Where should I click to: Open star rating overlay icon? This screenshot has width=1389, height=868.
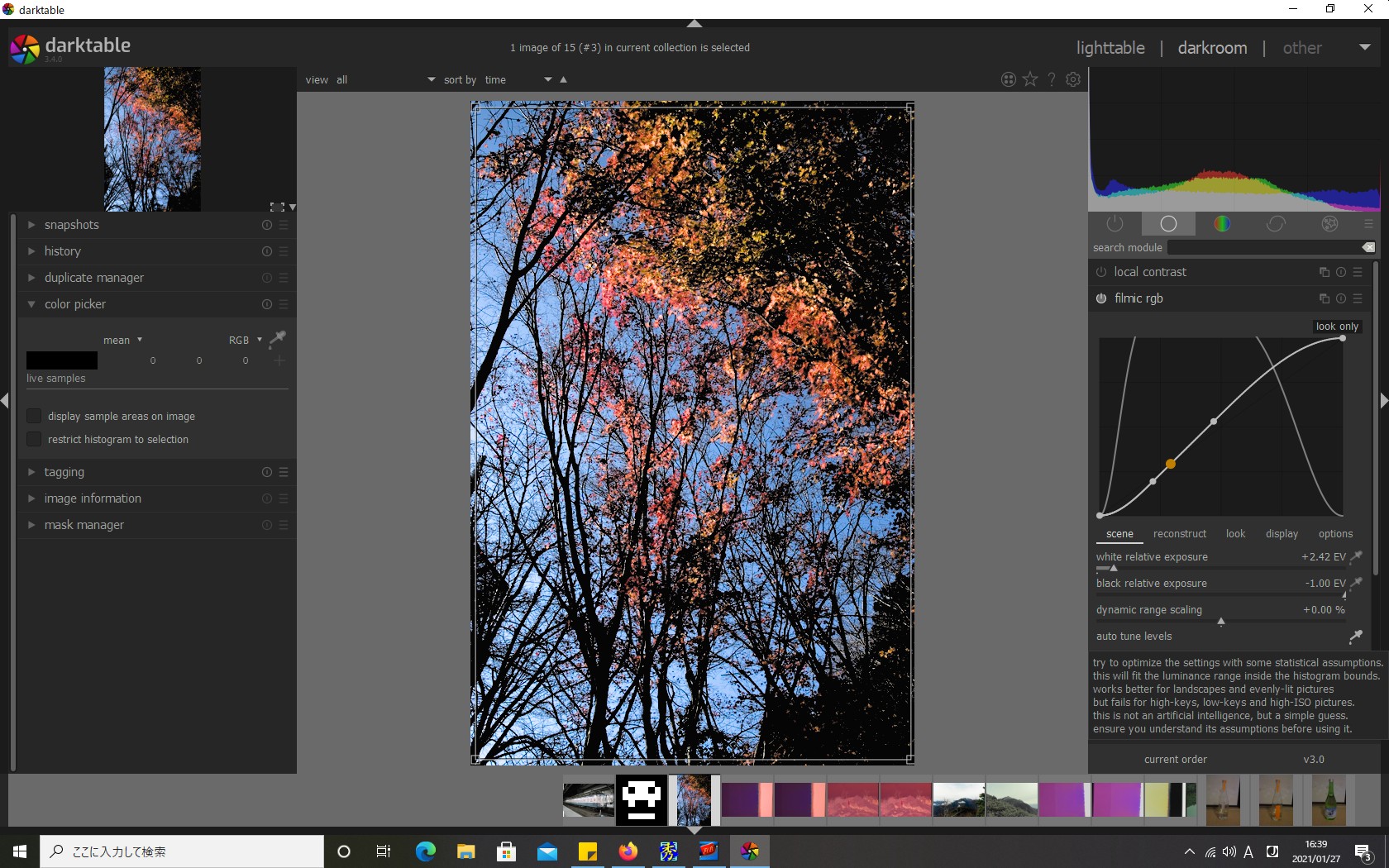point(1030,79)
